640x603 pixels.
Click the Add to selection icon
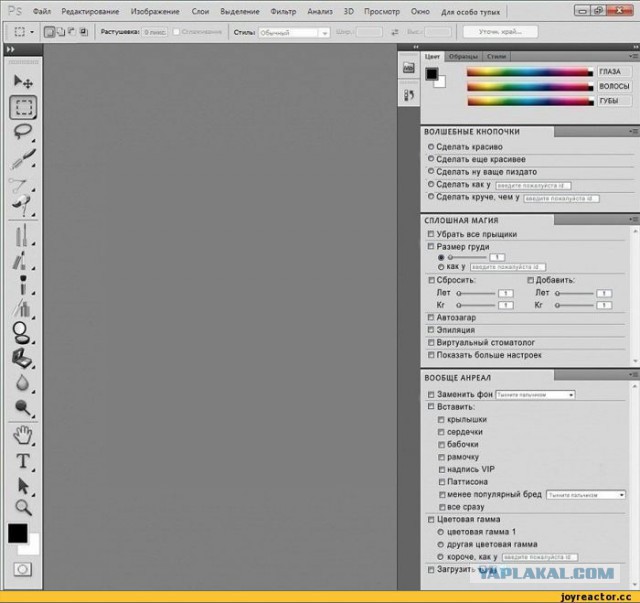pyautogui.click(x=61, y=32)
